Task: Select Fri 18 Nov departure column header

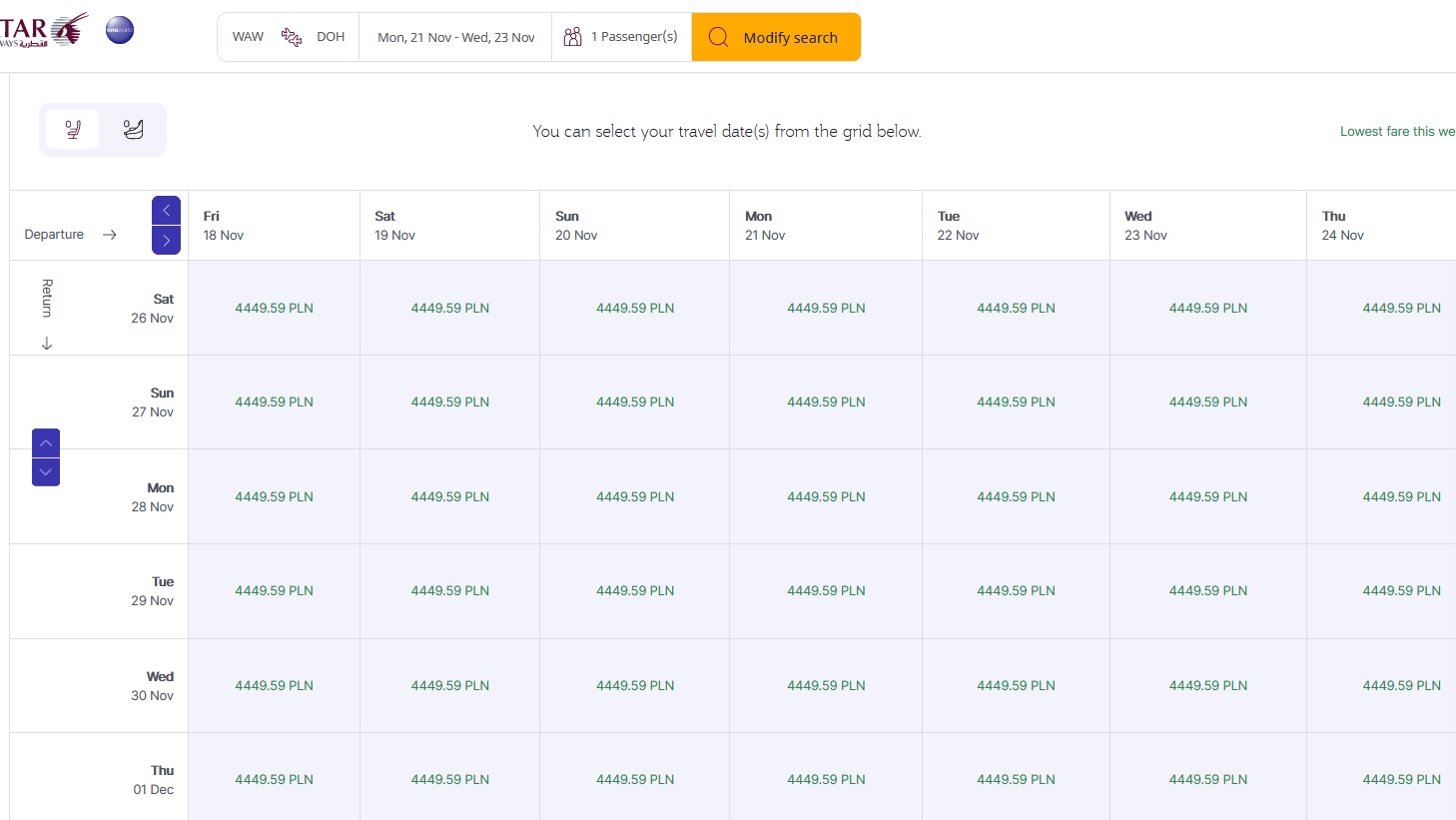Action: coord(274,226)
